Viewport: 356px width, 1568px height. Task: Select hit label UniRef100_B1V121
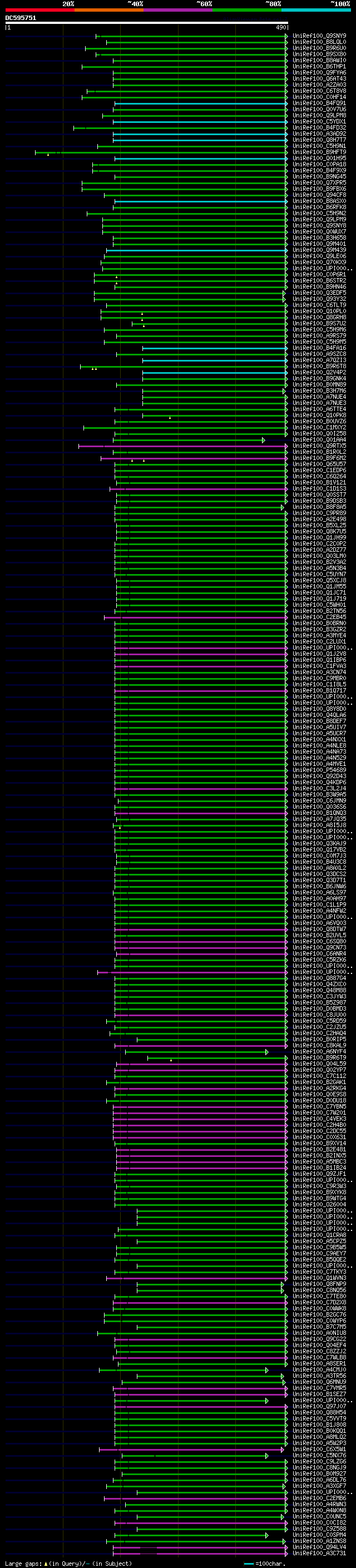pyautogui.click(x=319, y=483)
